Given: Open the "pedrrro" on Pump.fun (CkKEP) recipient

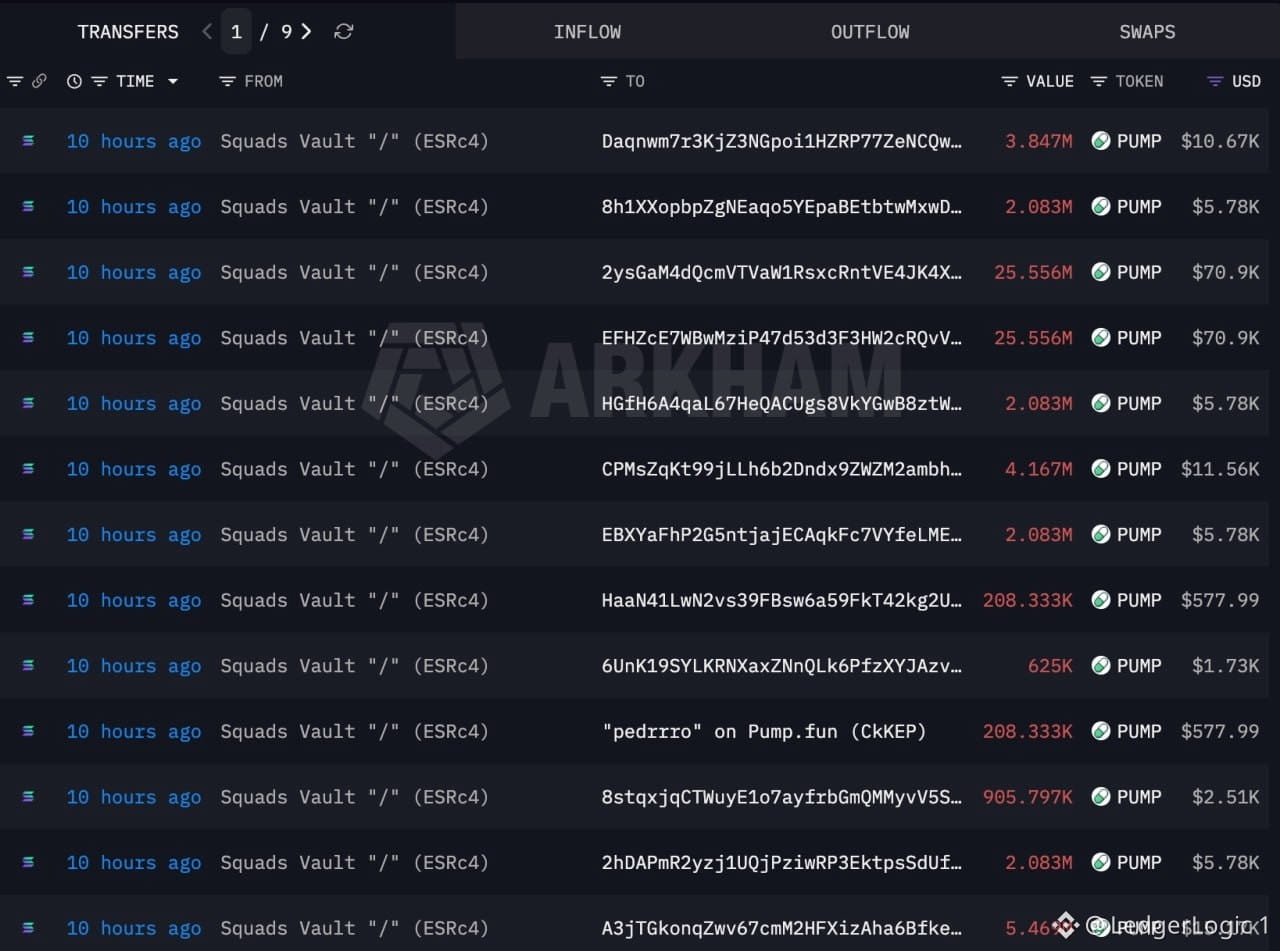Looking at the screenshot, I should (764, 731).
